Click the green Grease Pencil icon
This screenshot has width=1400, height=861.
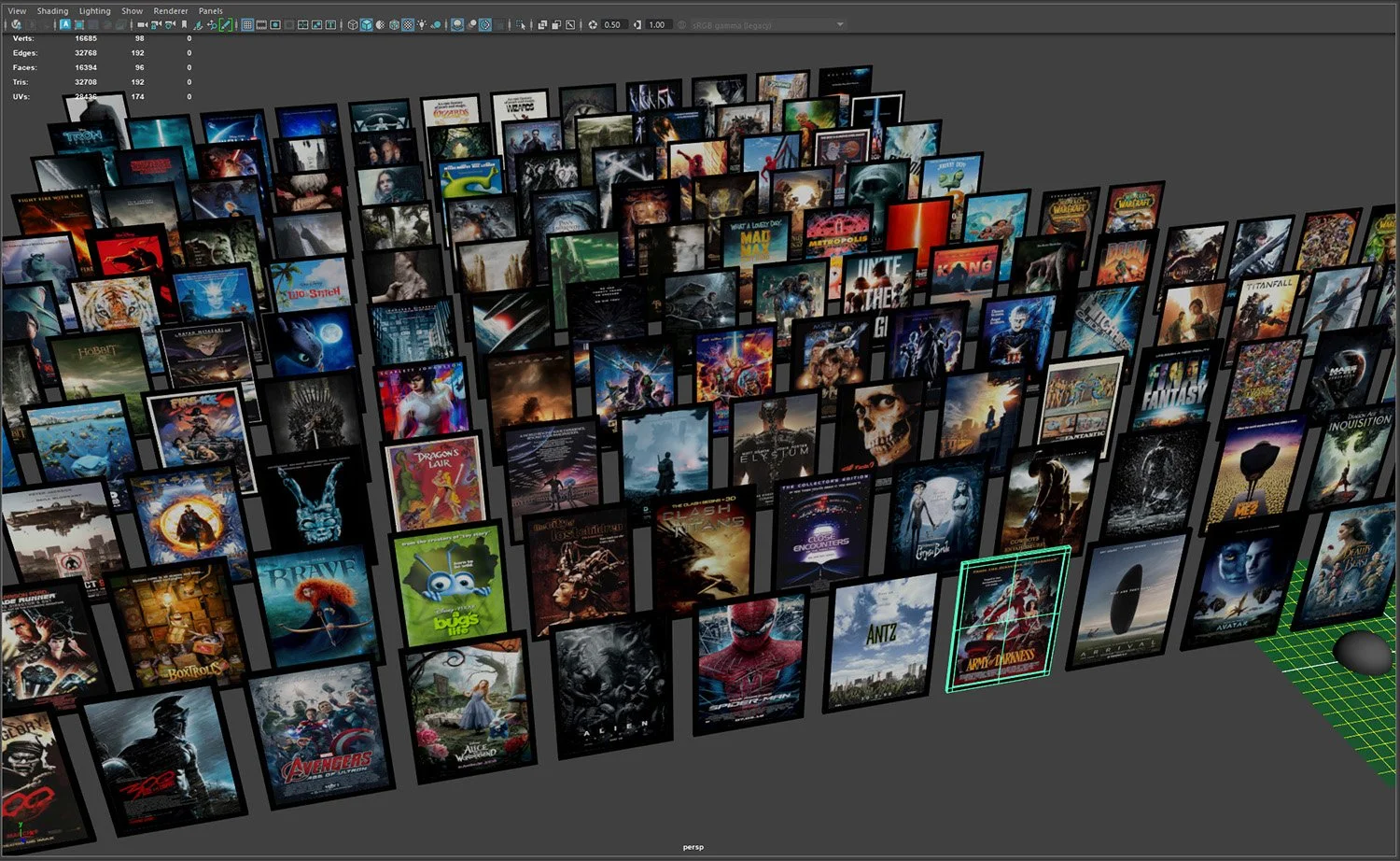pyautogui.click(x=226, y=24)
